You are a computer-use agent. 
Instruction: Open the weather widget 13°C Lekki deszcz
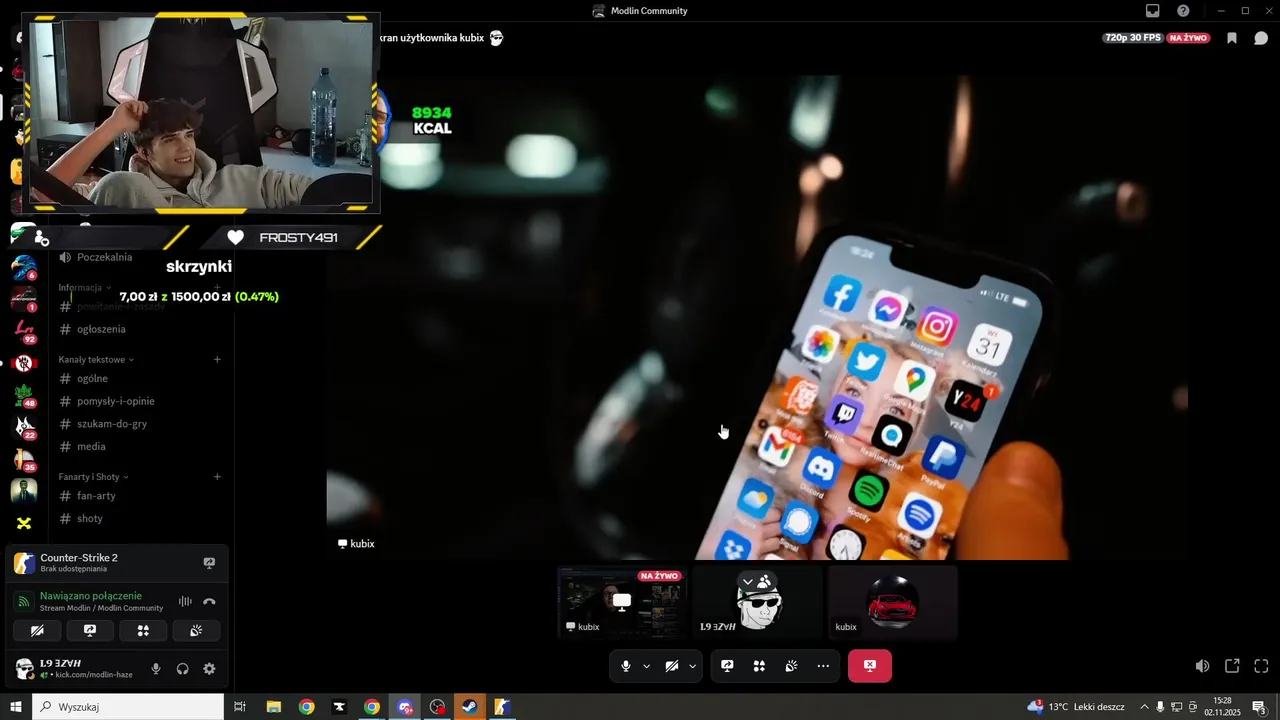[x=1076, y=707]
